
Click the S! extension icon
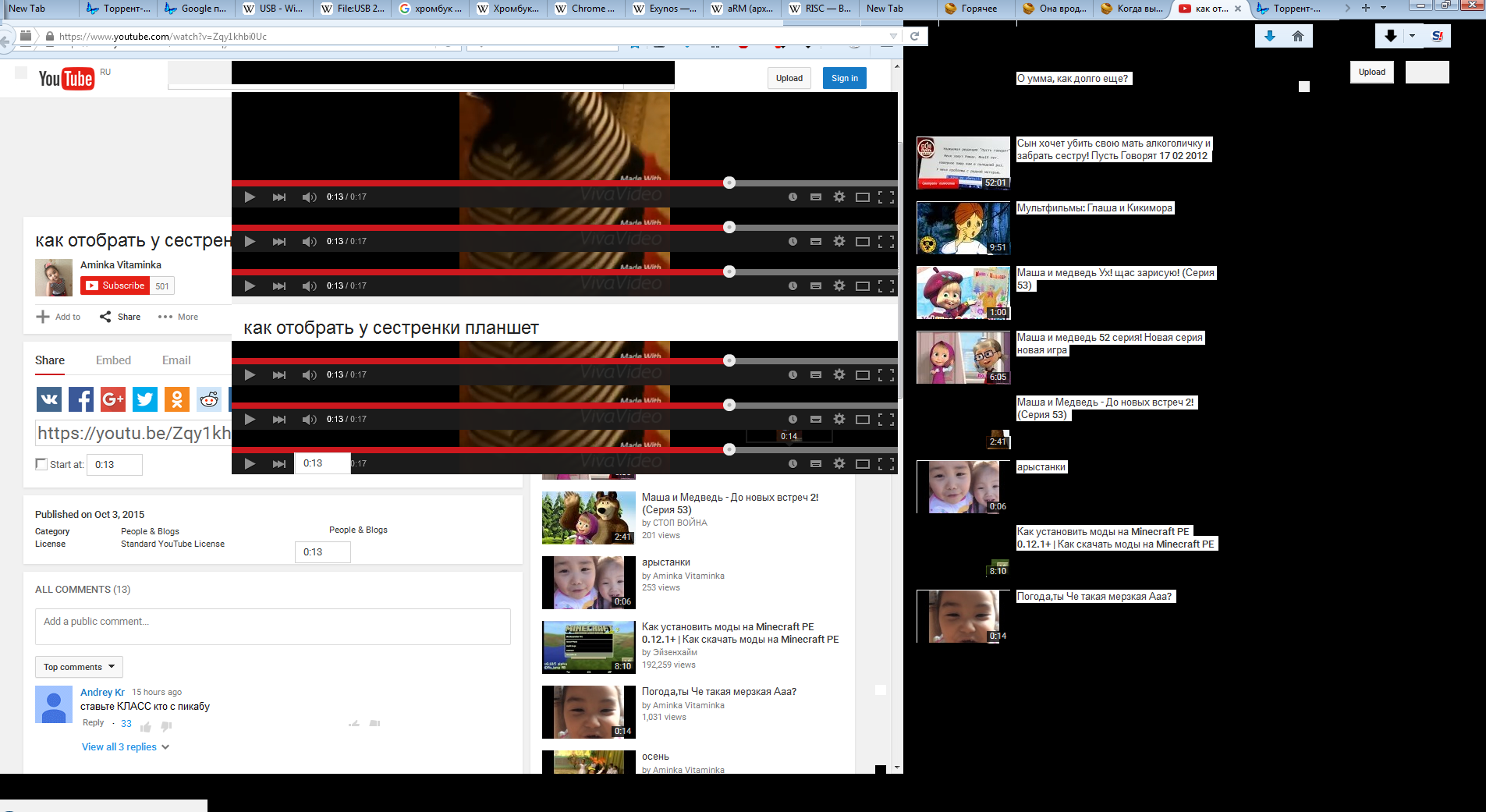coord(1437,36)
